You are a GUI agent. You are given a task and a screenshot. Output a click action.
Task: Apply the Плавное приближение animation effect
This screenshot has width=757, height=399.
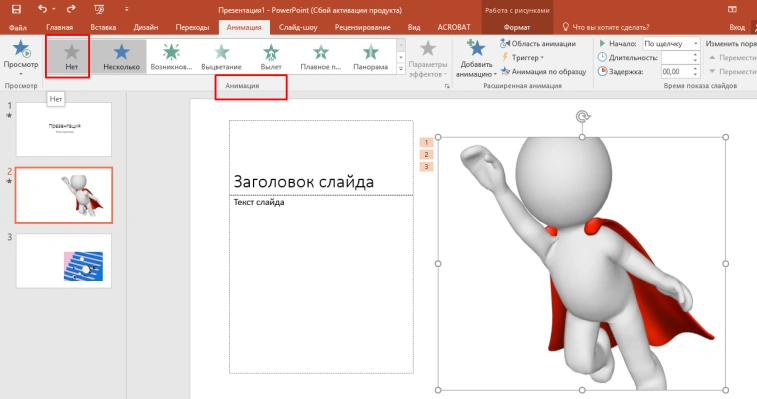[321, 56]
